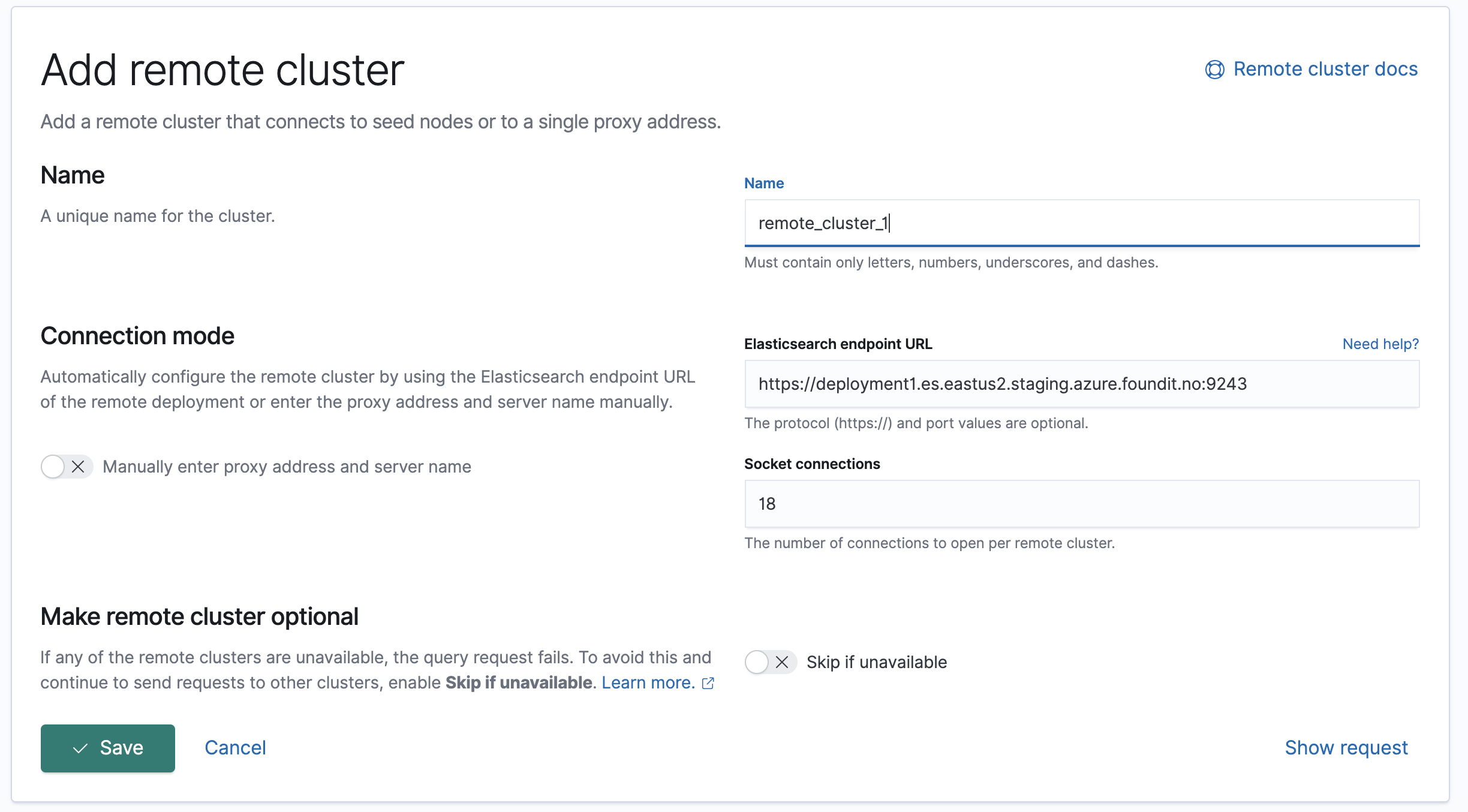Click the Cancel button
Viewport: 1468px width, 812px height.
tap(235, 748)
